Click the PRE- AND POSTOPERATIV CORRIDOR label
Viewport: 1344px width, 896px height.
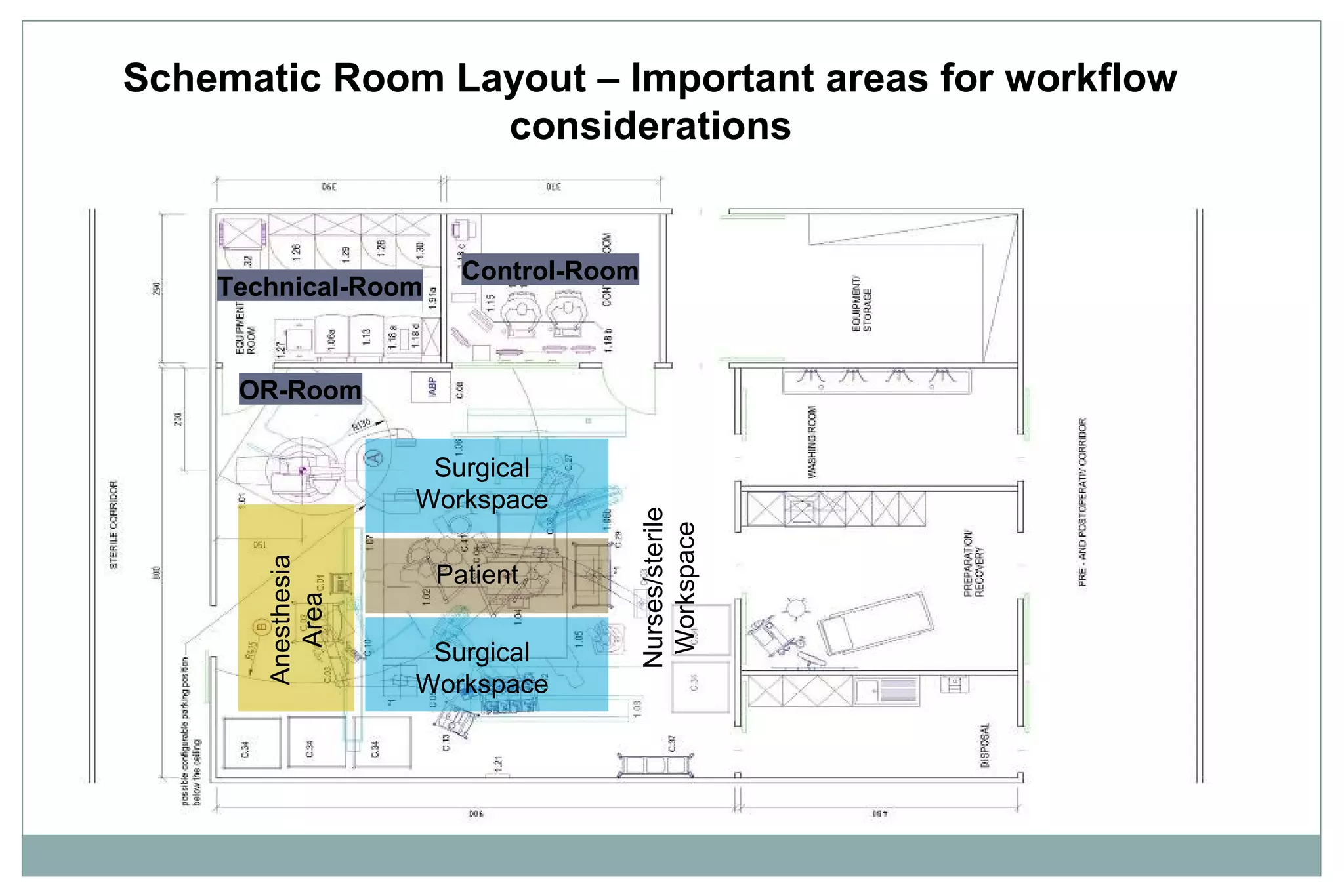1083,502
